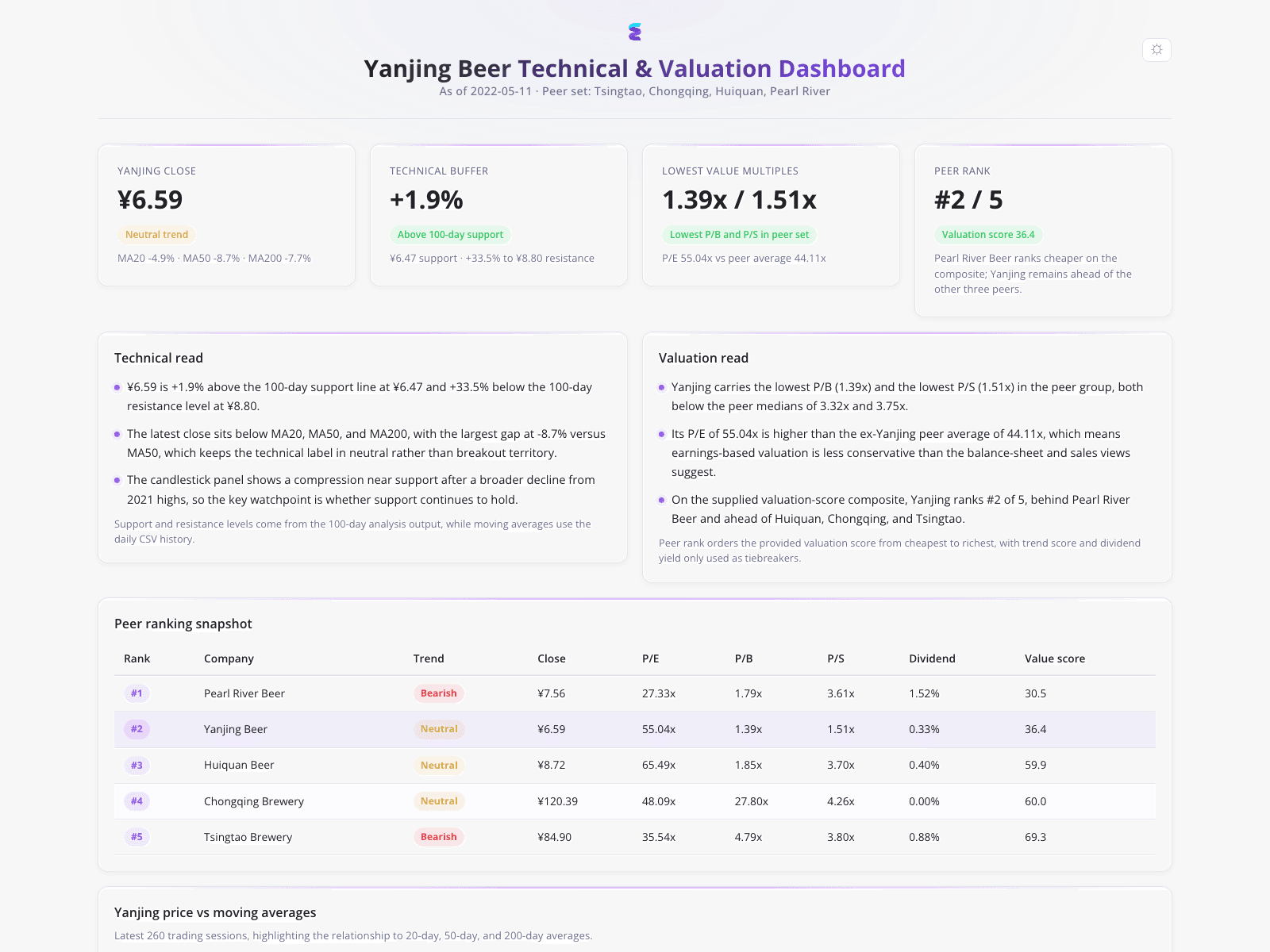Click the 4.79x P/B cell

tap(749, 837)
